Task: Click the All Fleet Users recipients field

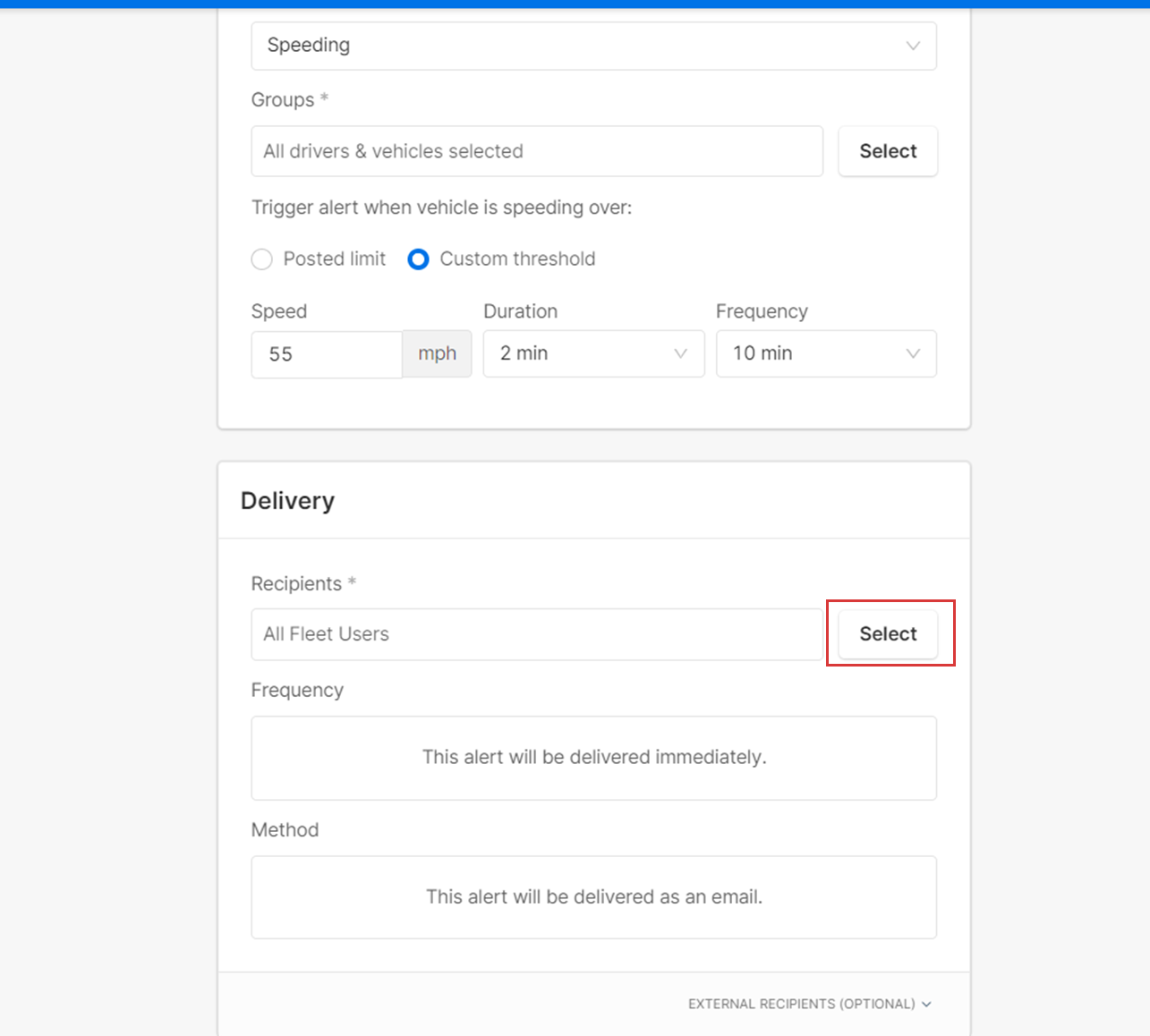Action: (x=536, y=634)
